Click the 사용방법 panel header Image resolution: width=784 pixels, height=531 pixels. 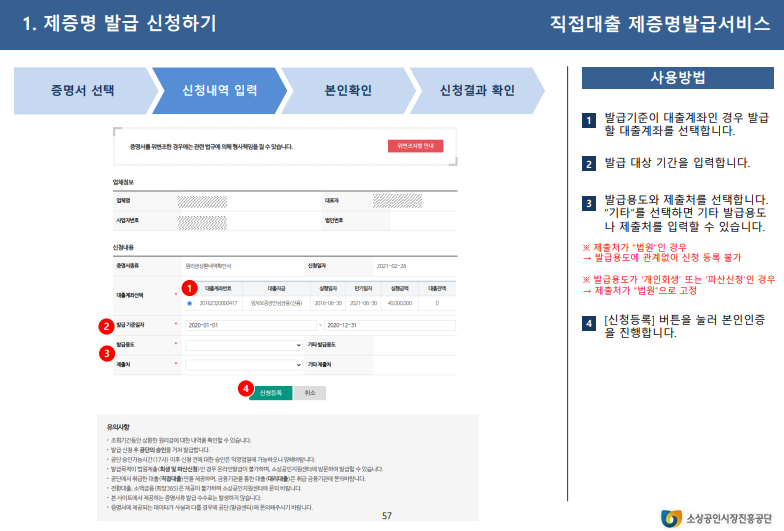click(x=678, y=78)
